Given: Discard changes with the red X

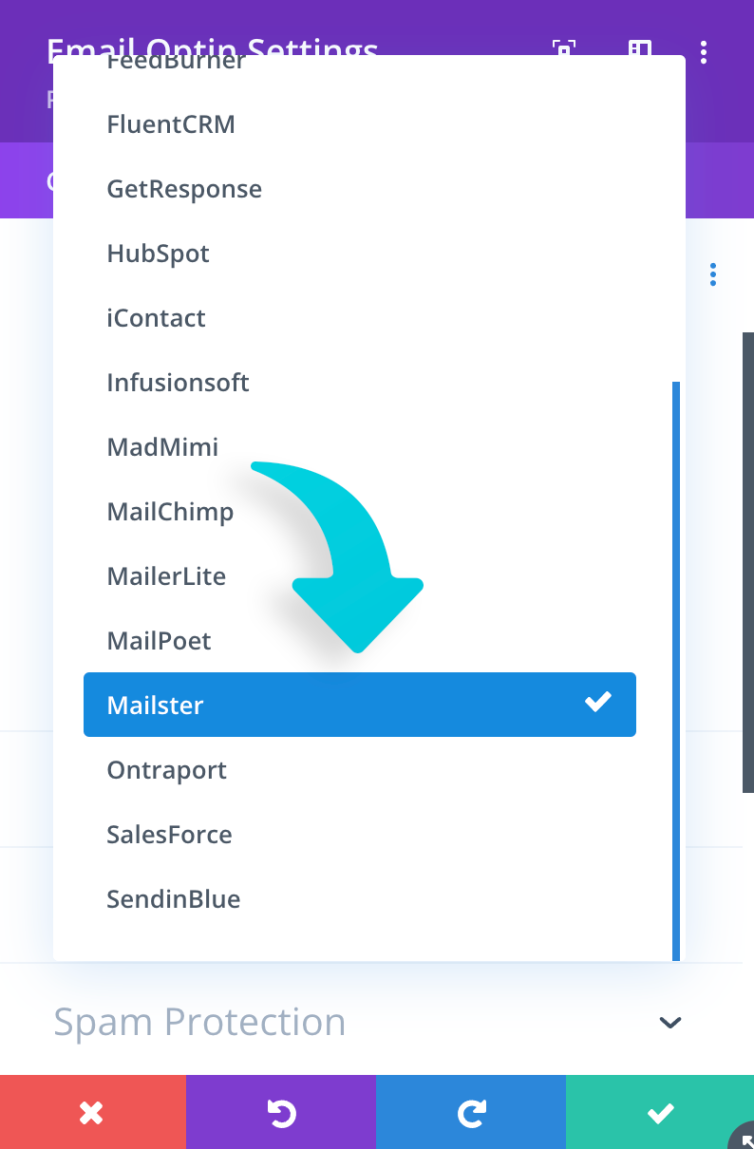Looking at the screenshot, I should click(92, 1111).
